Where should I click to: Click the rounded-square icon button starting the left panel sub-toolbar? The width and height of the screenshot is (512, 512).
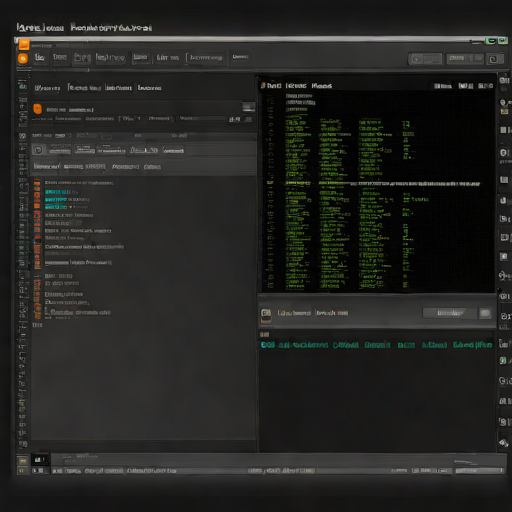[x=38, y=150]
